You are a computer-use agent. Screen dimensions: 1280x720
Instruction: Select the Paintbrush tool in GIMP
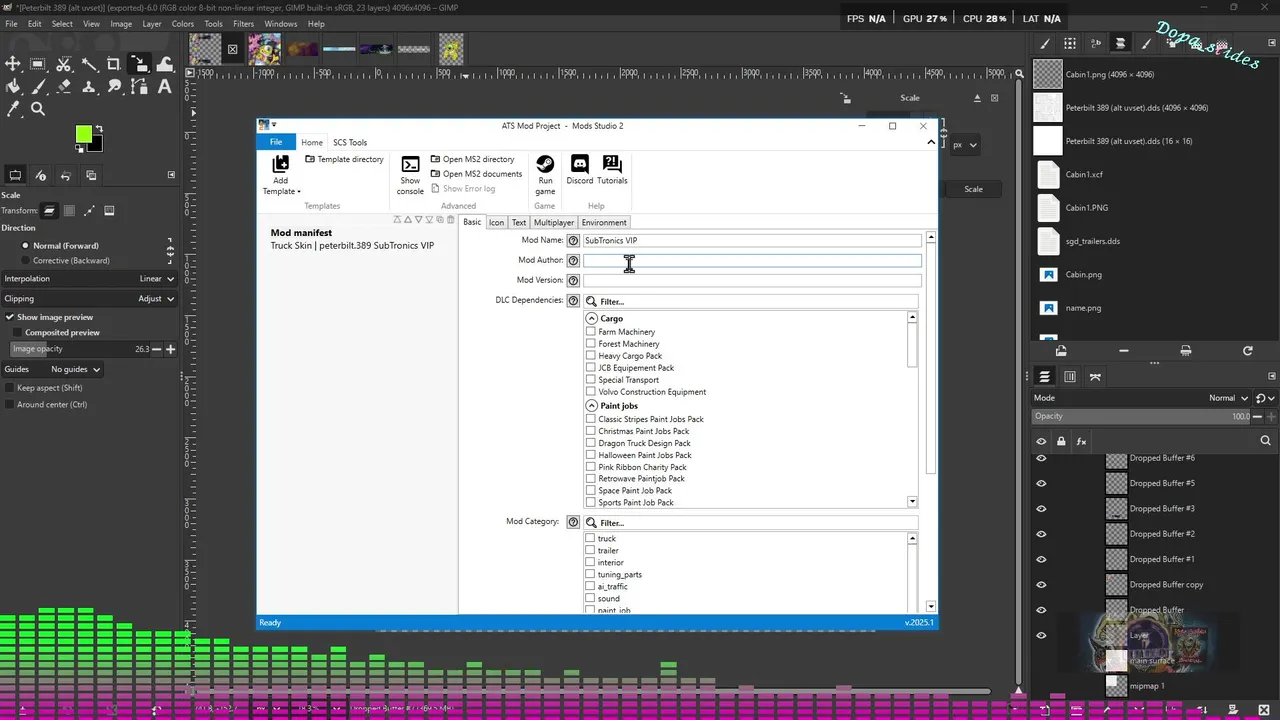[38, 87]
